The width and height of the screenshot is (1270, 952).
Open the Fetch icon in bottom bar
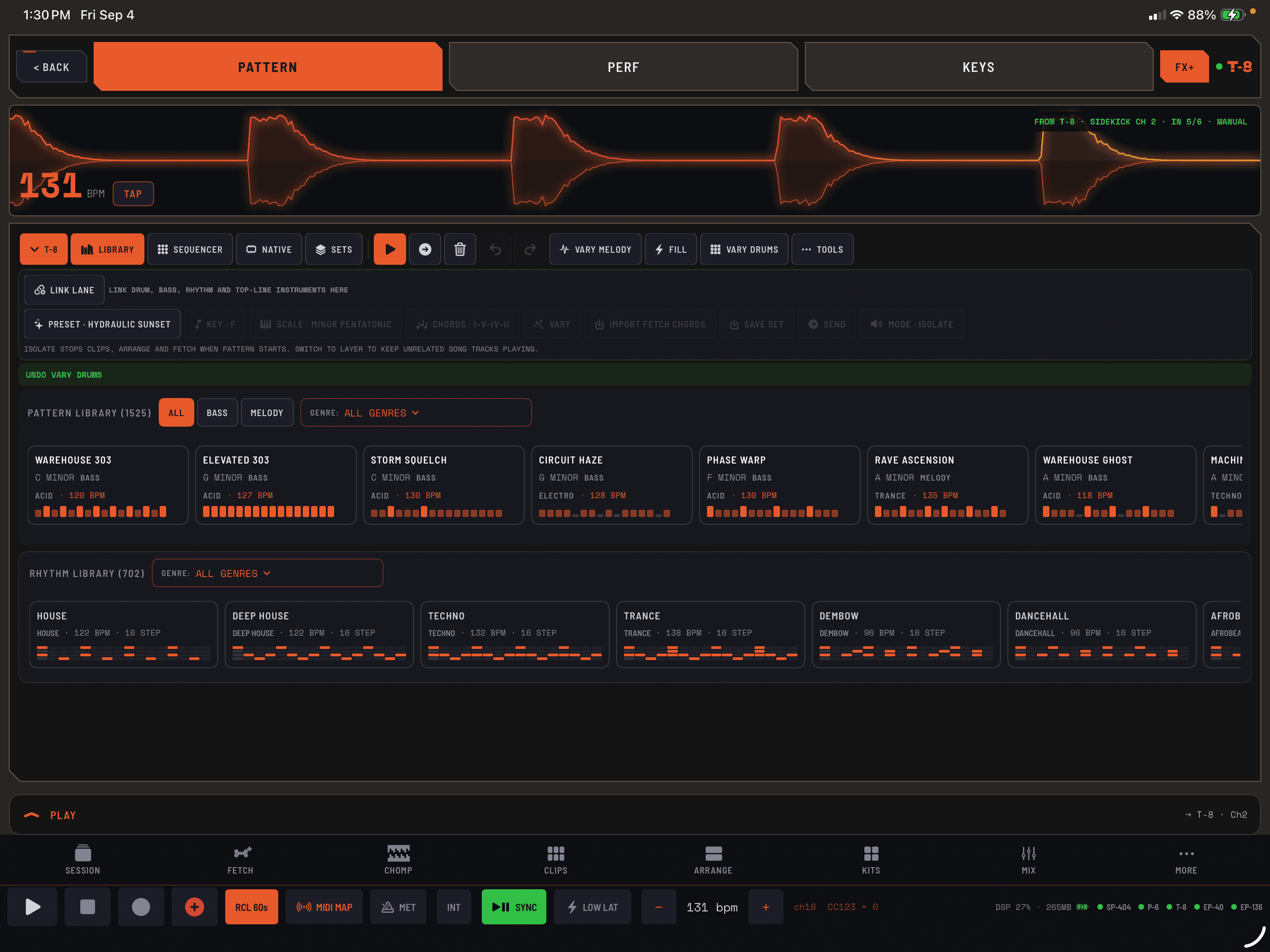pos(240,859)
